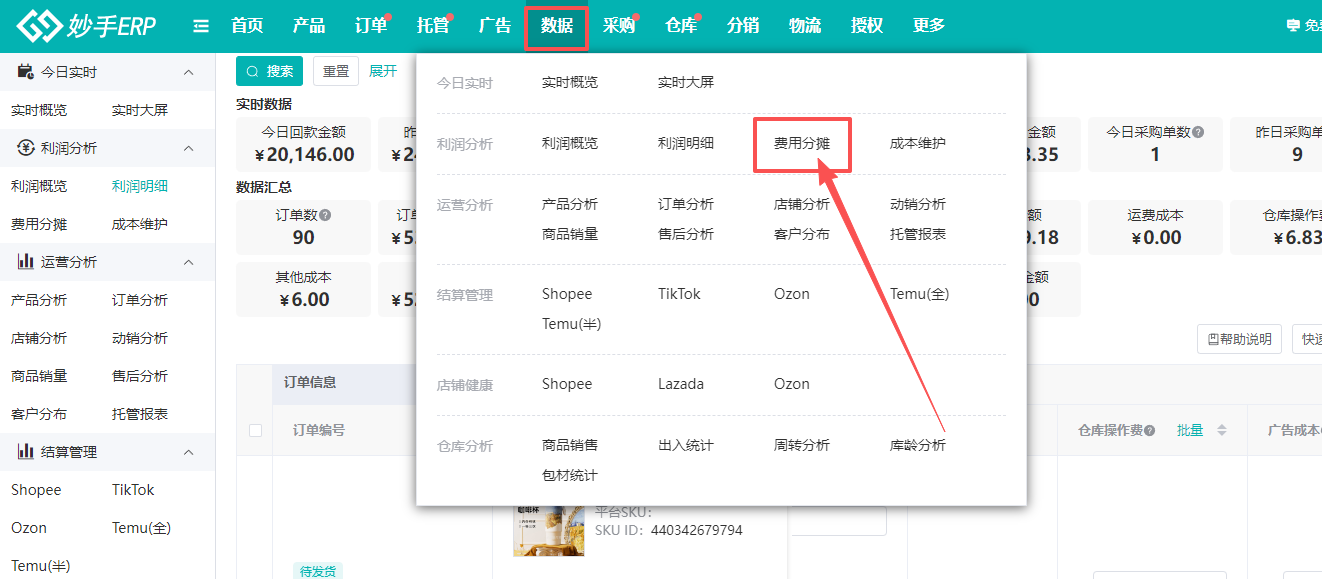Click the 帮助说明 help button
1322x579 pixels.
point(1239,339)
